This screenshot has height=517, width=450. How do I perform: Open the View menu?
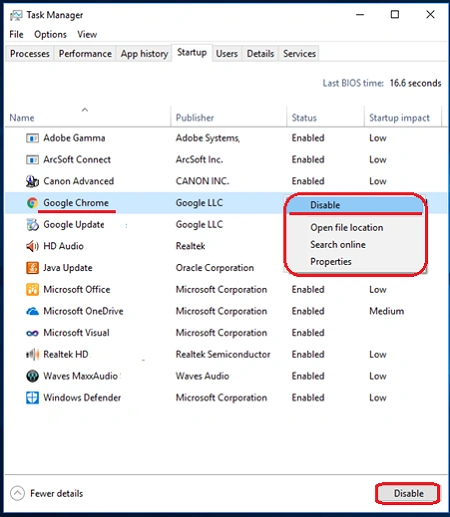pos(87,34)
